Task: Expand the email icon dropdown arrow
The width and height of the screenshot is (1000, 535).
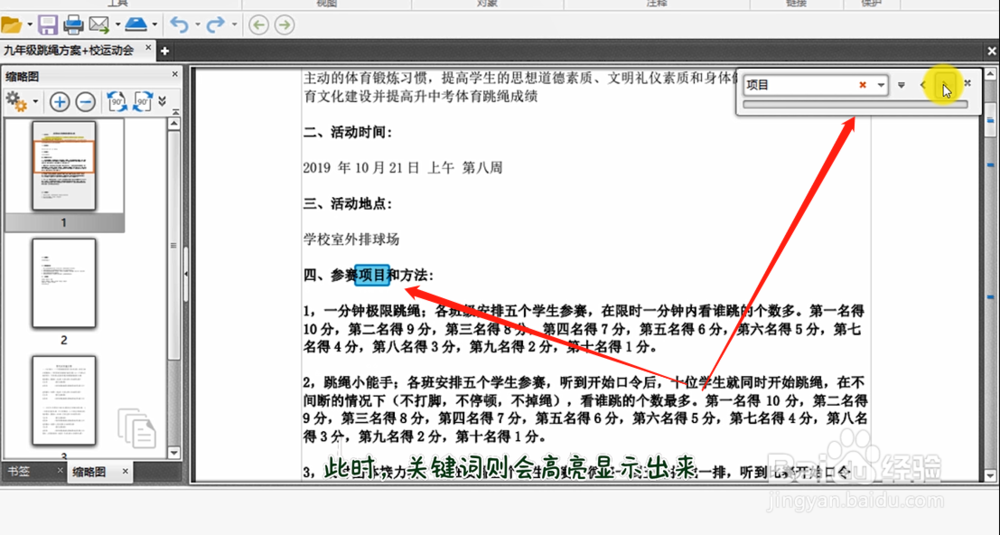Action: pyautogui.click(x=118, y=26)
